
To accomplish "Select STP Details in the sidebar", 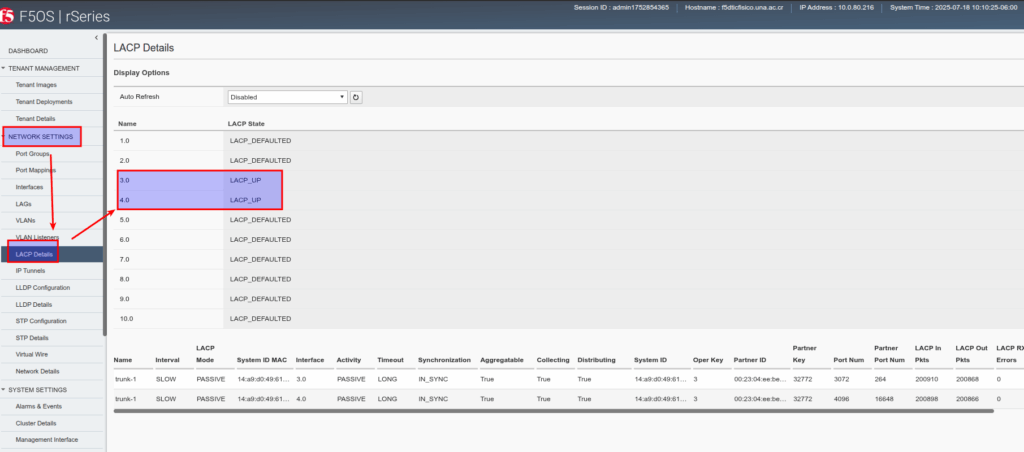I will click(x=32, y=338).
